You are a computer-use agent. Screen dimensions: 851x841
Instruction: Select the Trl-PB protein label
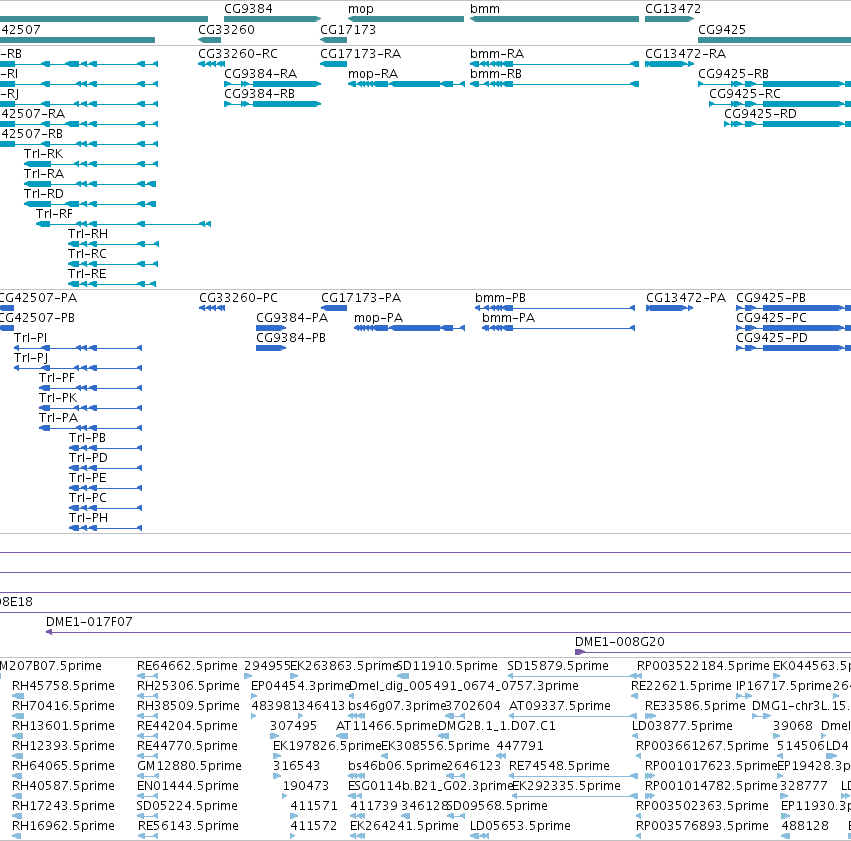(87, 438)
